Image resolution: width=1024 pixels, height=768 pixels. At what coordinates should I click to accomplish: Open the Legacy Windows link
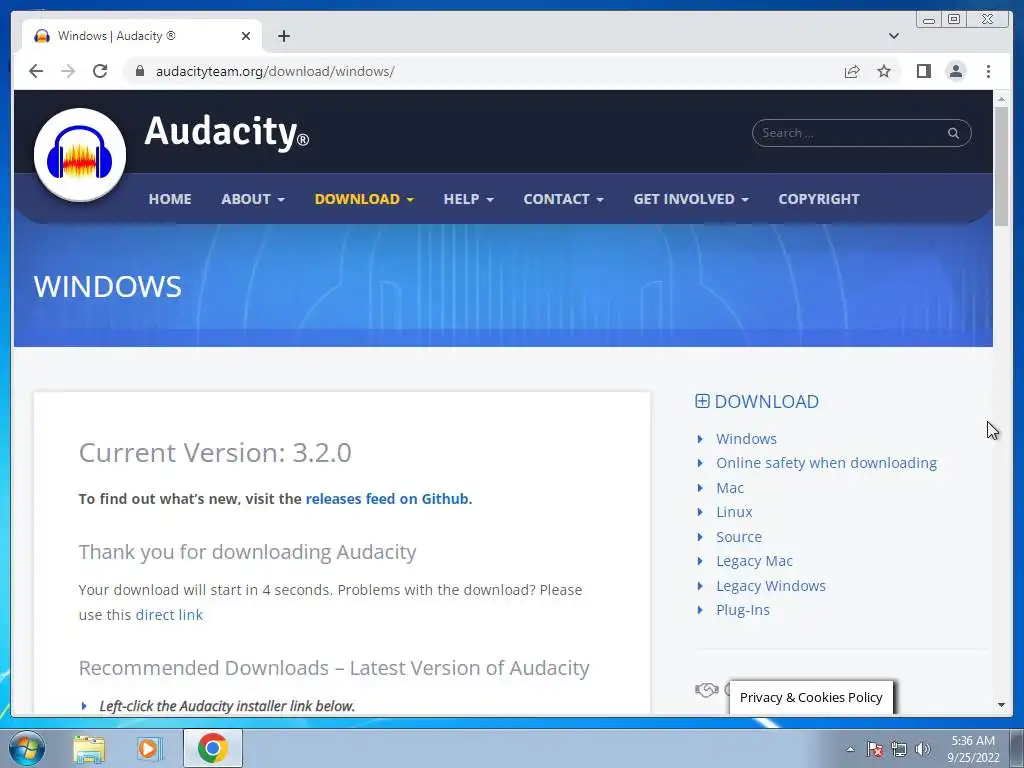tap(771, 586)
